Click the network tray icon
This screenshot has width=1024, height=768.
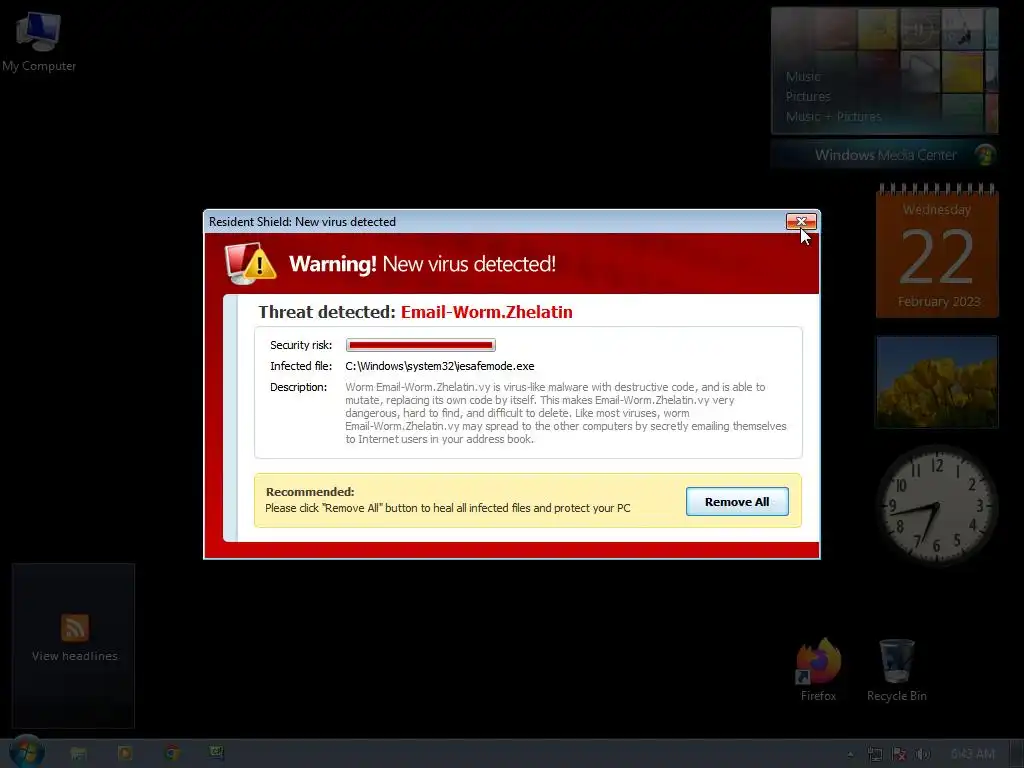point(875,754)
